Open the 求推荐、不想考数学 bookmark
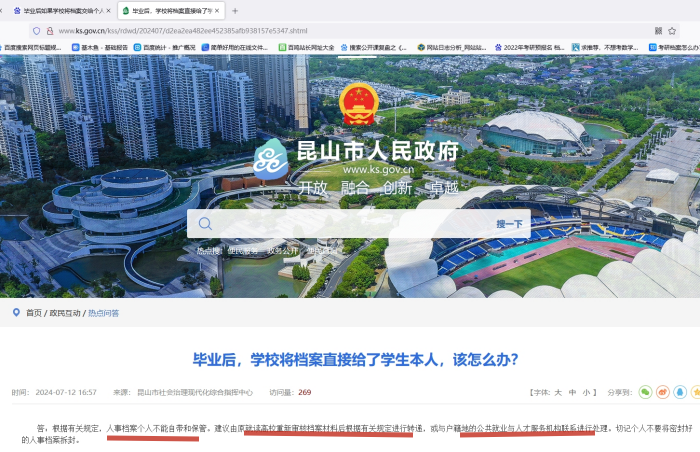This screenshot has height=452, width=700. [605, 47]
